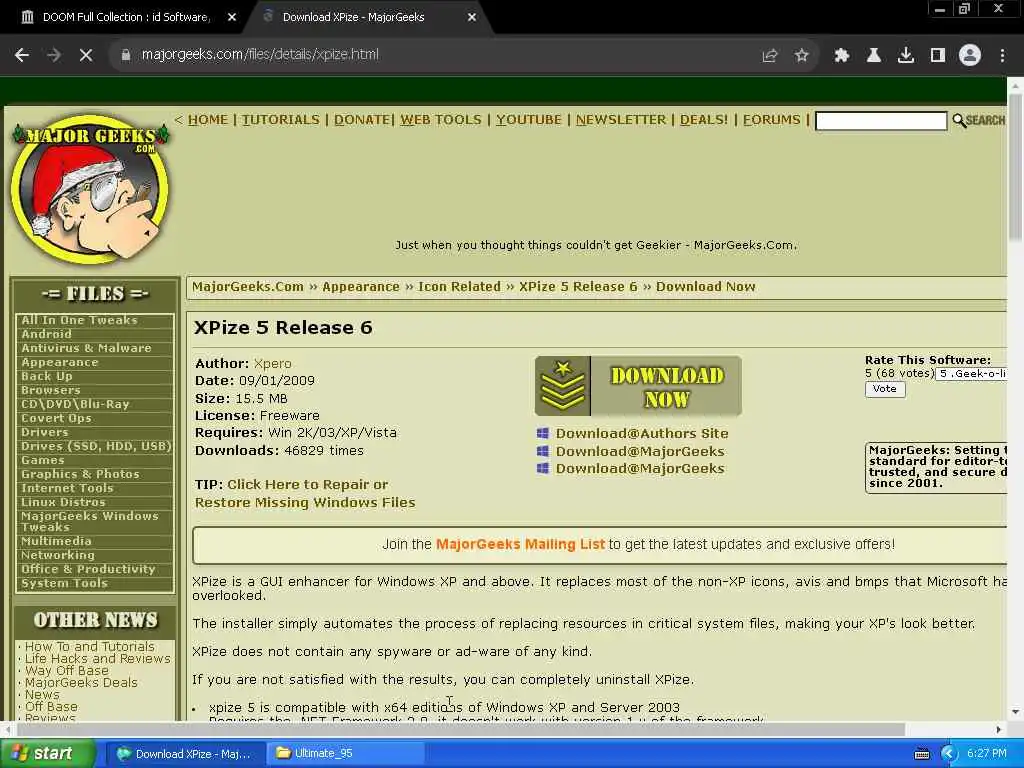This screenshot has width=1024, height=768.
Task: Click the site search input field
Action: pyautogui.click(x=881, y=121)
